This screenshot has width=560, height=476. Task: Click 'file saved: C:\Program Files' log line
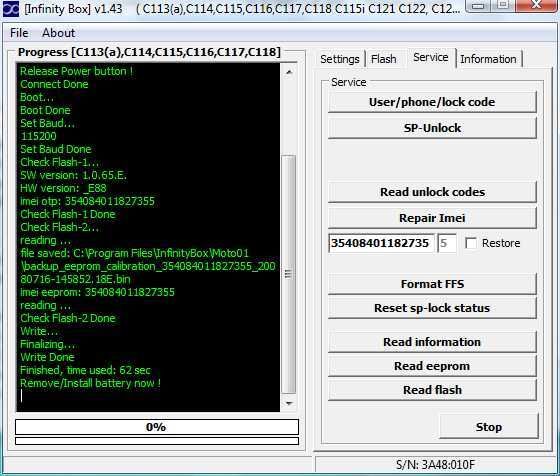[134, 254]
